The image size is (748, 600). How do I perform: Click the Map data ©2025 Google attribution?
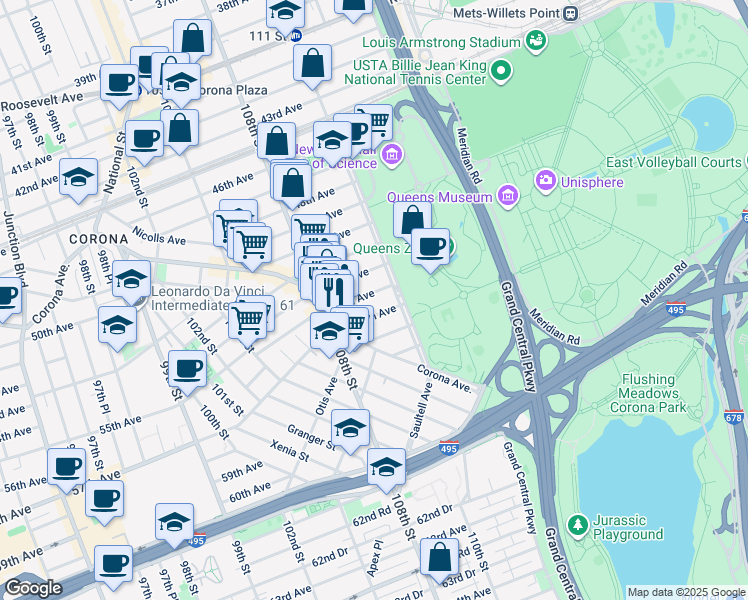point(686,592)
